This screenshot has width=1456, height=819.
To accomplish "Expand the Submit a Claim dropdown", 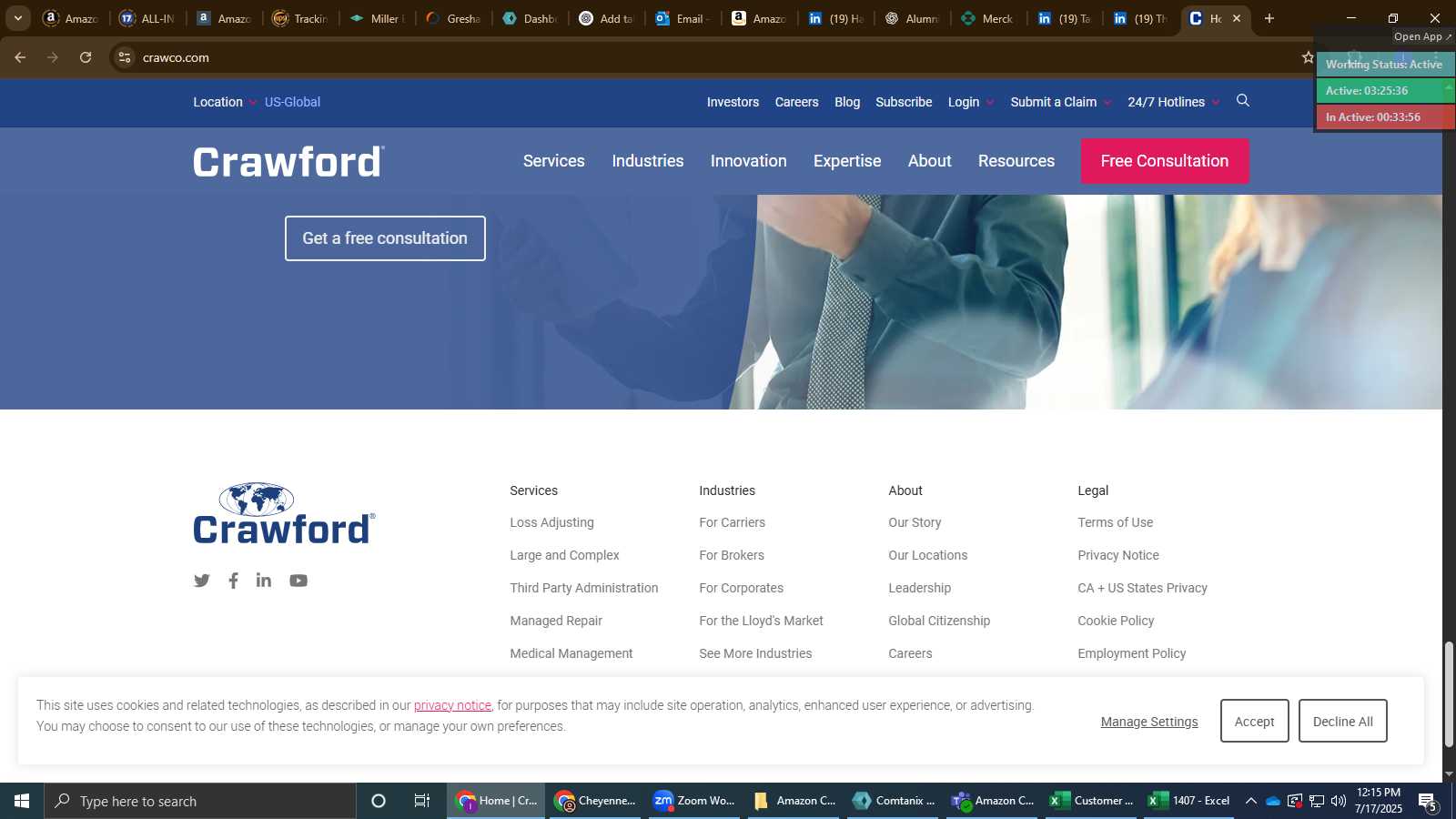I will coord(1060,102).
